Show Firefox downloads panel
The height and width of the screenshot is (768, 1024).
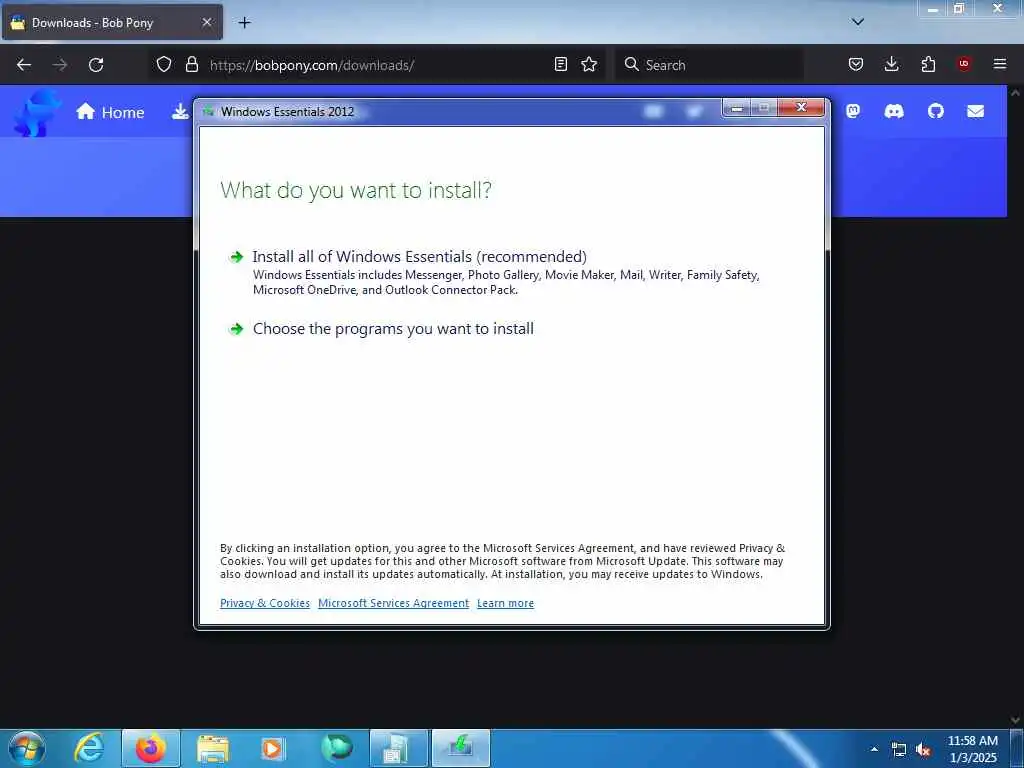click(x=891, y=64)
